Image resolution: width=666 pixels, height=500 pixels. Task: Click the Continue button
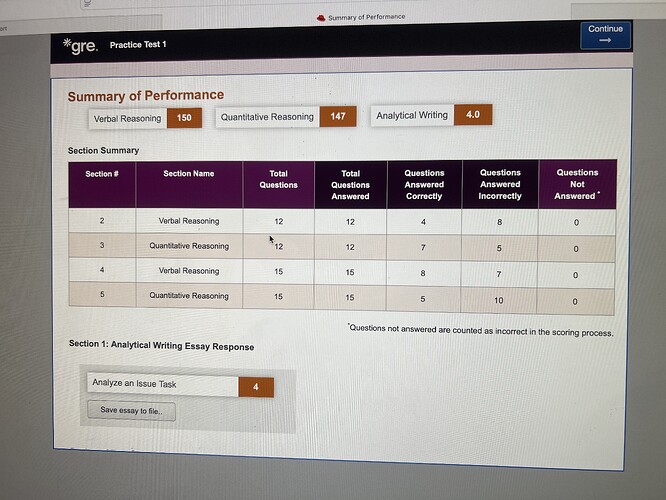click(x=605, y=35)
